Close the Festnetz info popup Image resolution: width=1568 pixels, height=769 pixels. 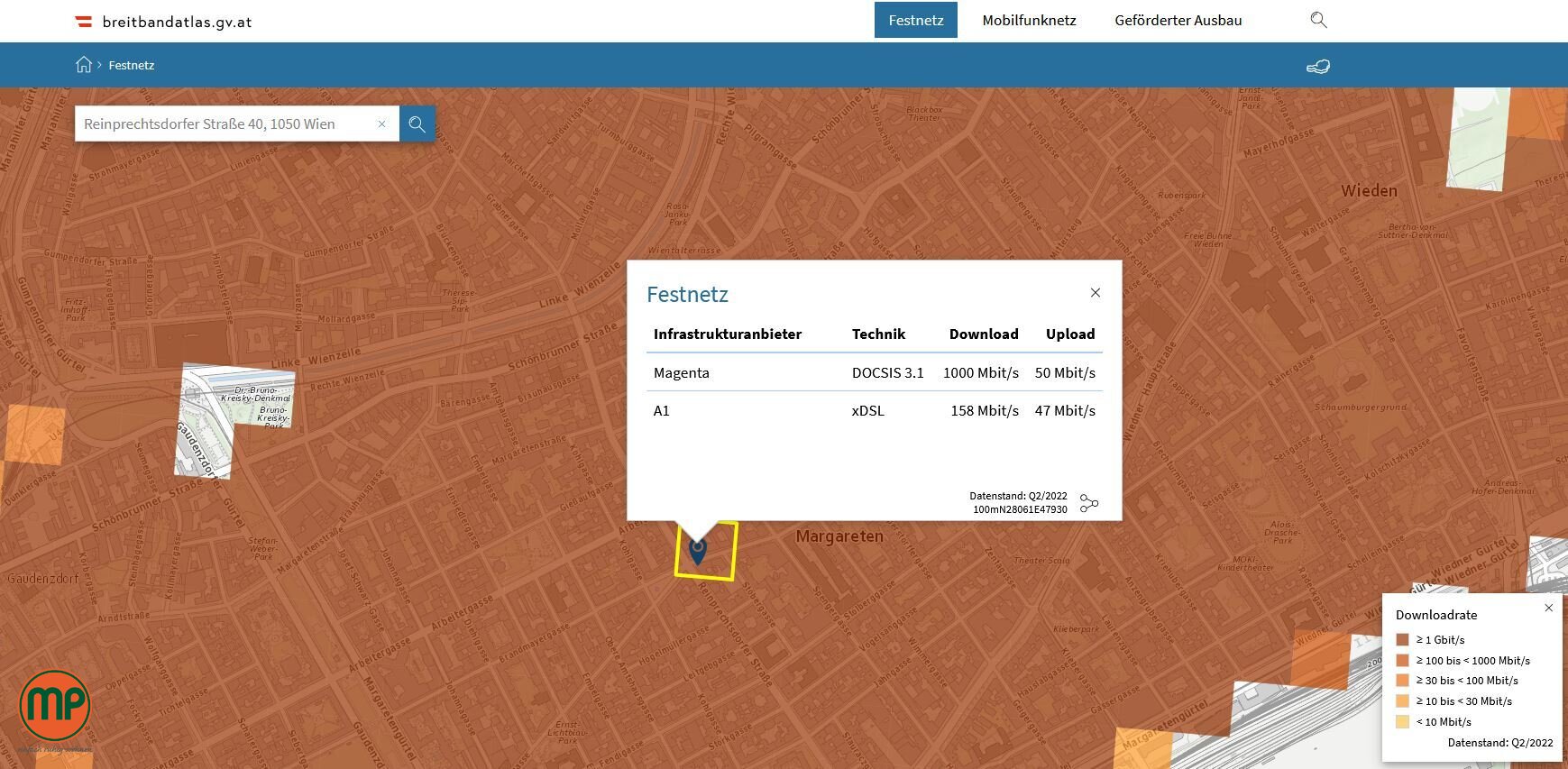pos(1095,293)
